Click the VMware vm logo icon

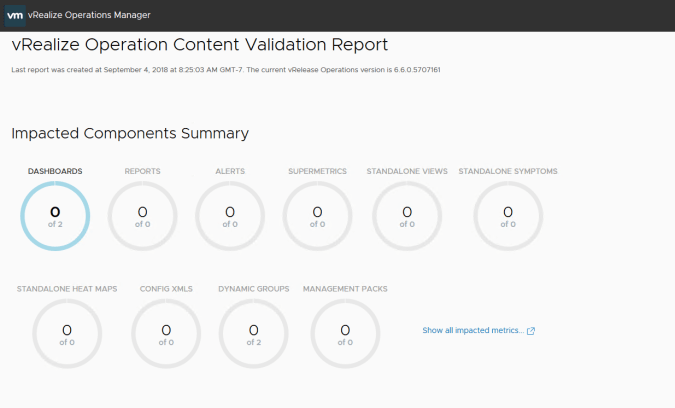15,15
